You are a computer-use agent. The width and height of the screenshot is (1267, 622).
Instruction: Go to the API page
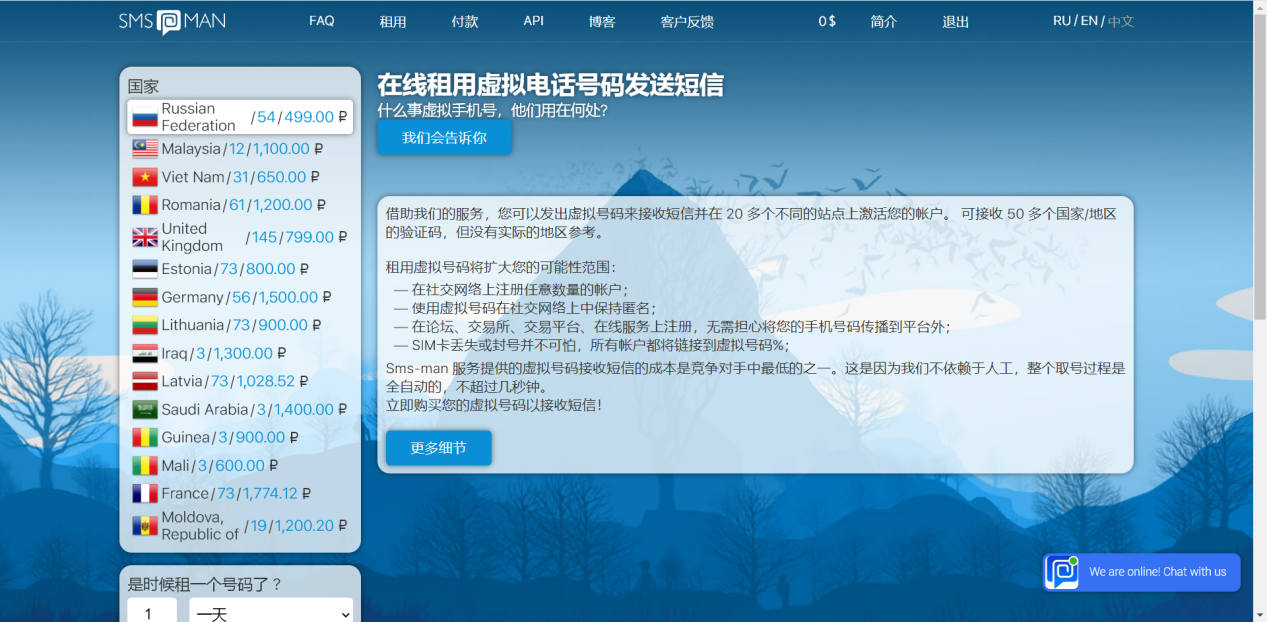click(x=533, y=21)
